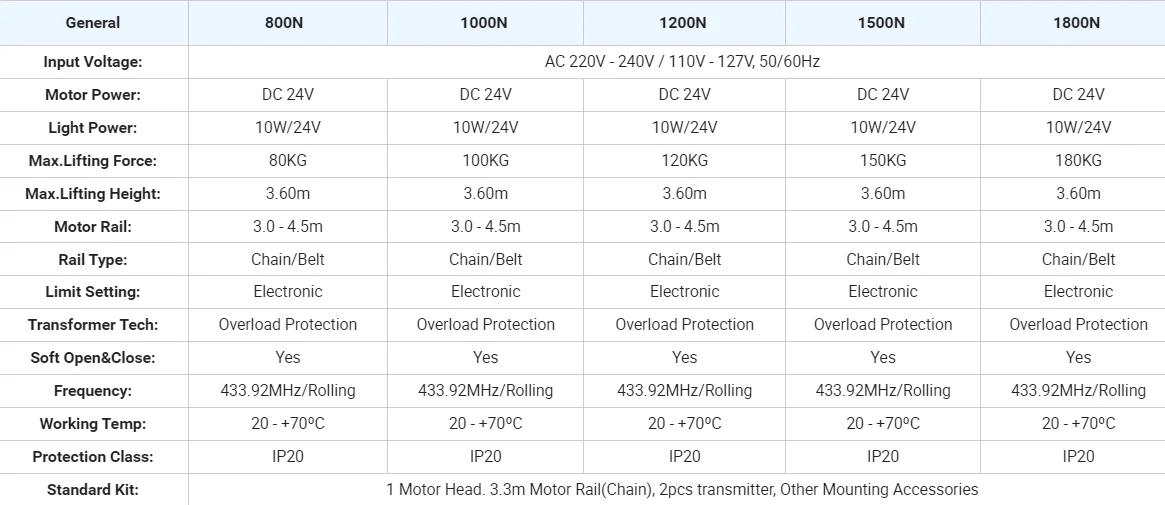Select the Transformer Tech row label
This screenshot has height=505, width=1165.
point(93,325)
